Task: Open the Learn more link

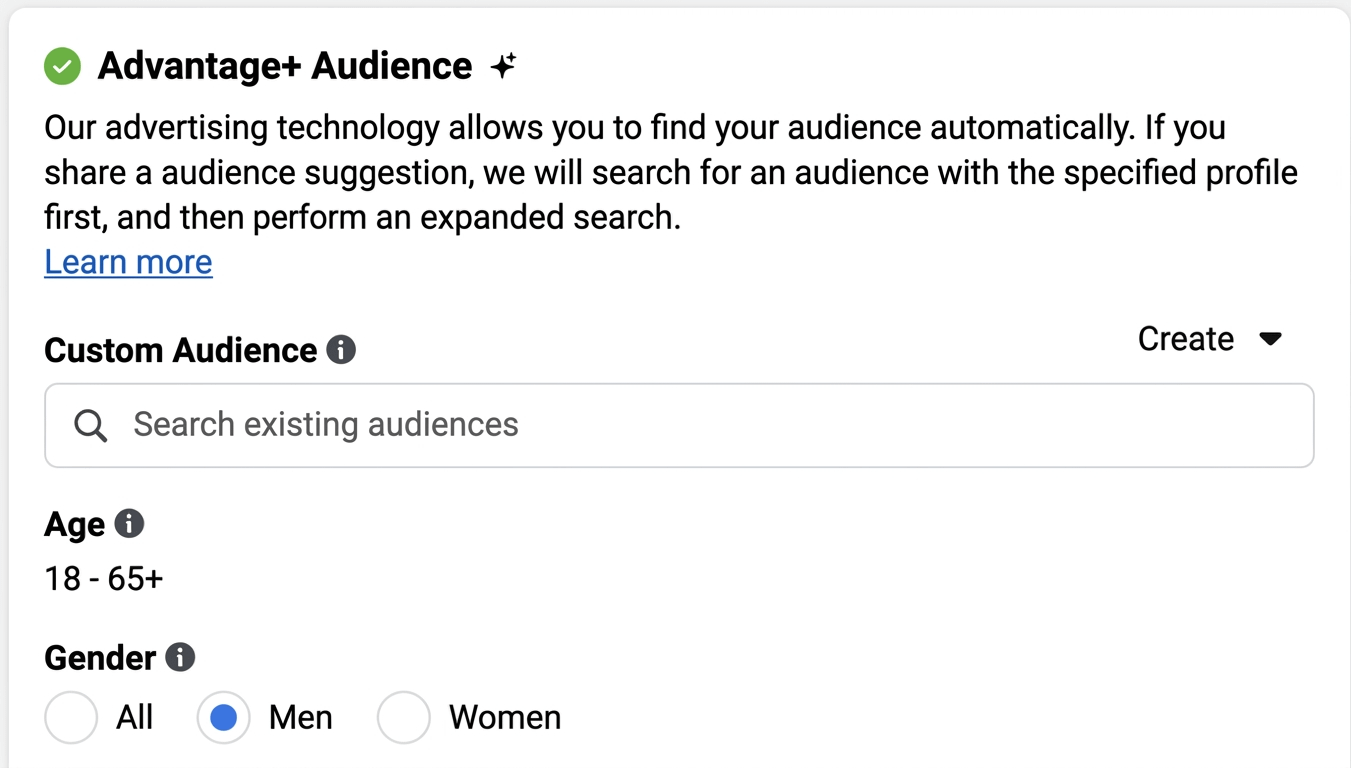Action: click(128, 262)
